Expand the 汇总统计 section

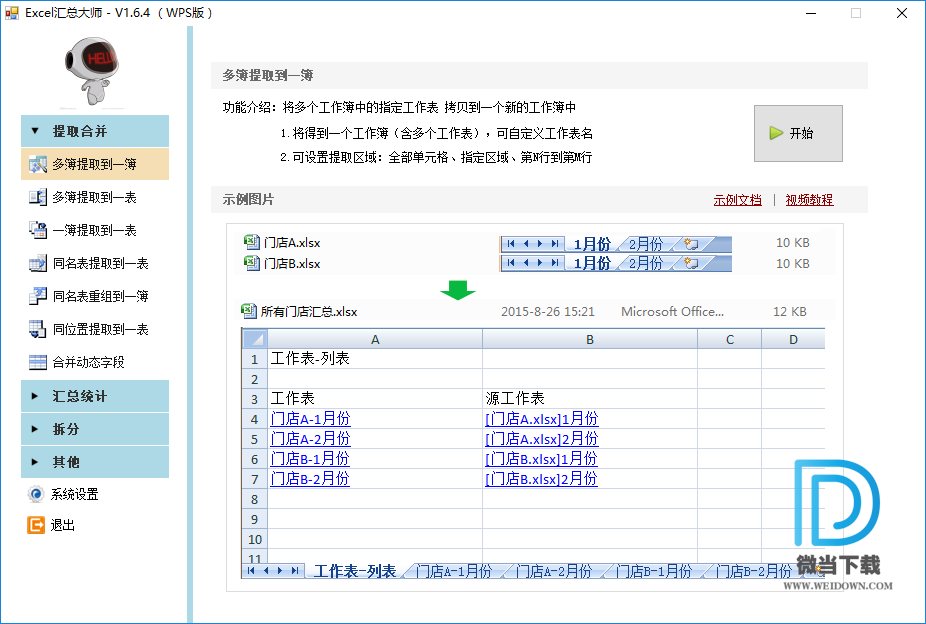coord(94,396)
